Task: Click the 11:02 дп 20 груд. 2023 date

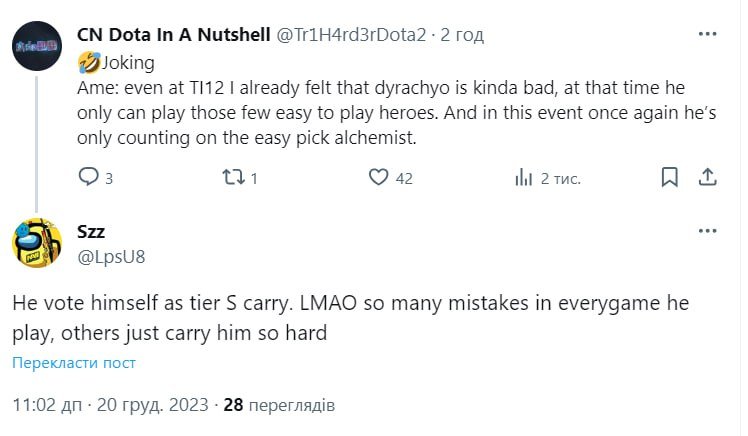Action: click(x=111, y=405)
